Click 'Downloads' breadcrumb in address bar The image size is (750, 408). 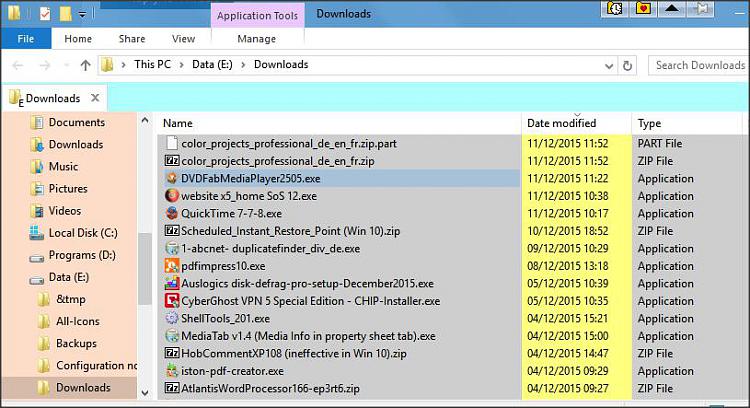pyautogui.click(x=281, y=65)
